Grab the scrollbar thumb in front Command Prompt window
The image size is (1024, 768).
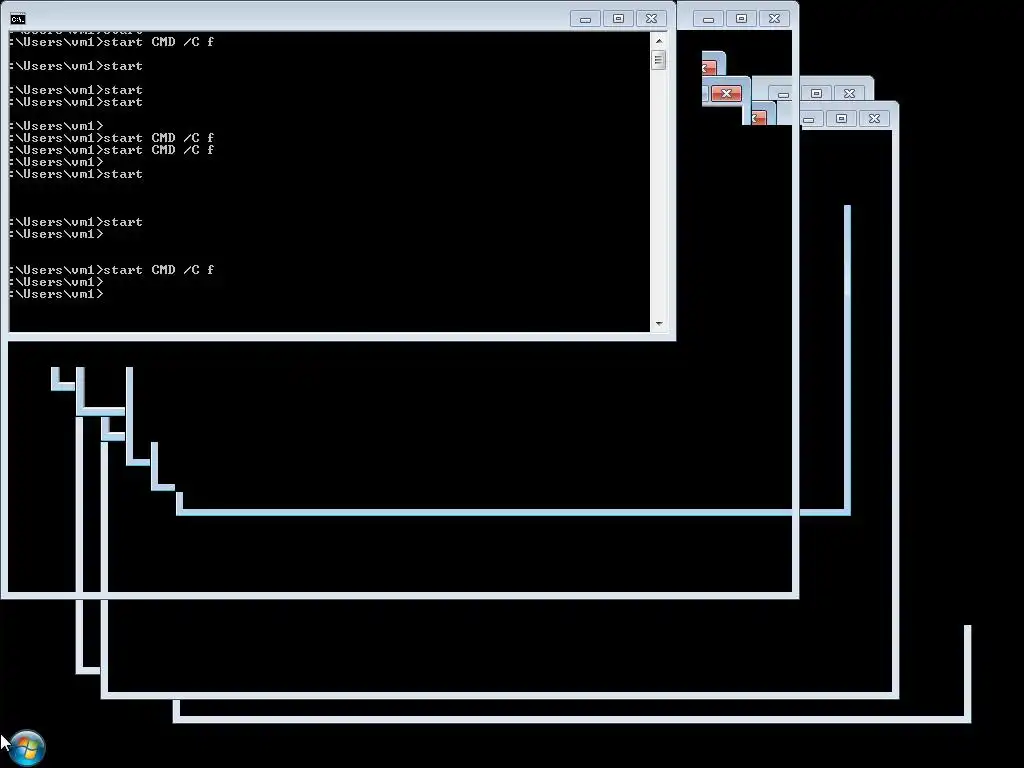pos(658,60)
